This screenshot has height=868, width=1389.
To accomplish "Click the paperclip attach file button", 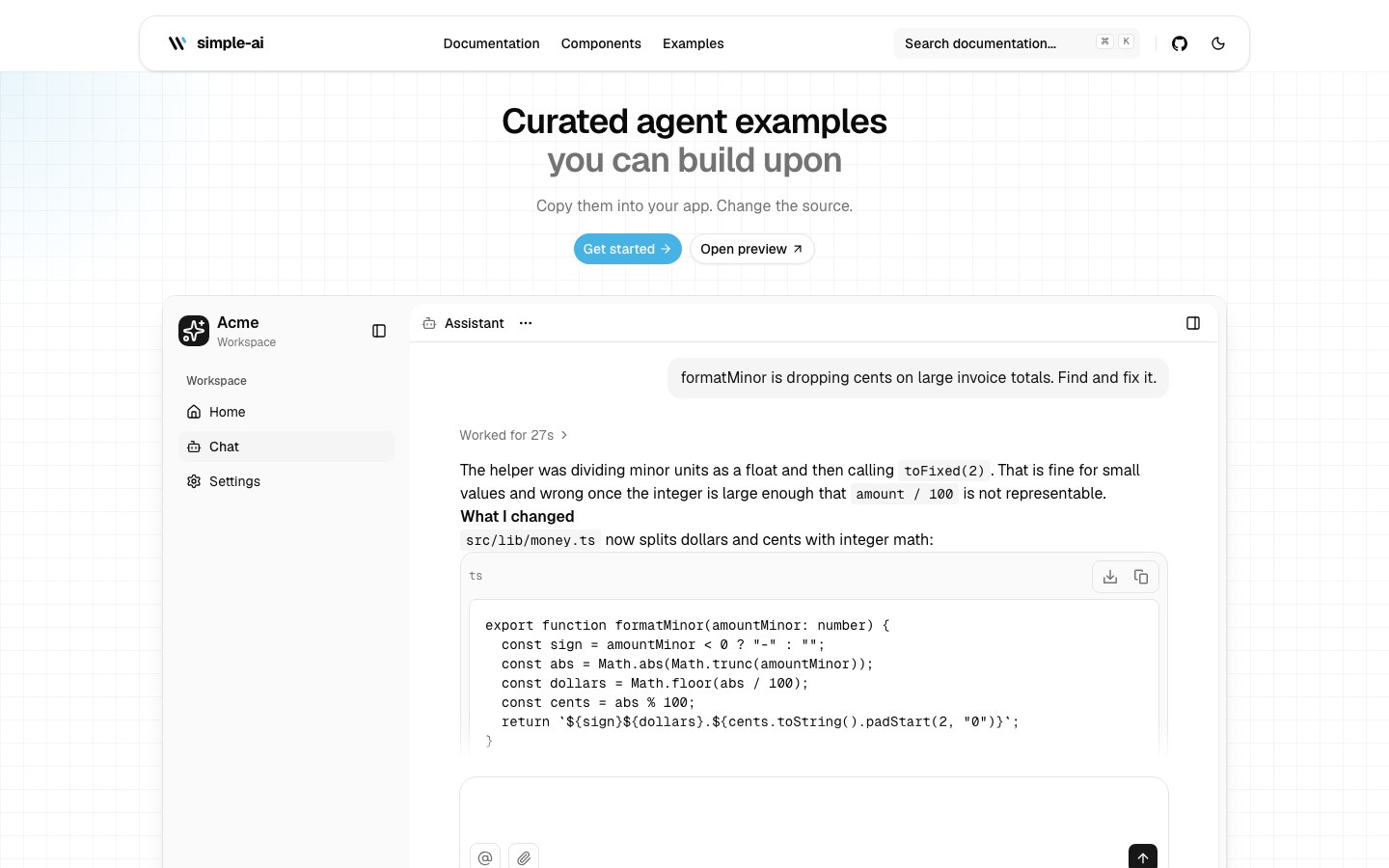I will point(524,857).
